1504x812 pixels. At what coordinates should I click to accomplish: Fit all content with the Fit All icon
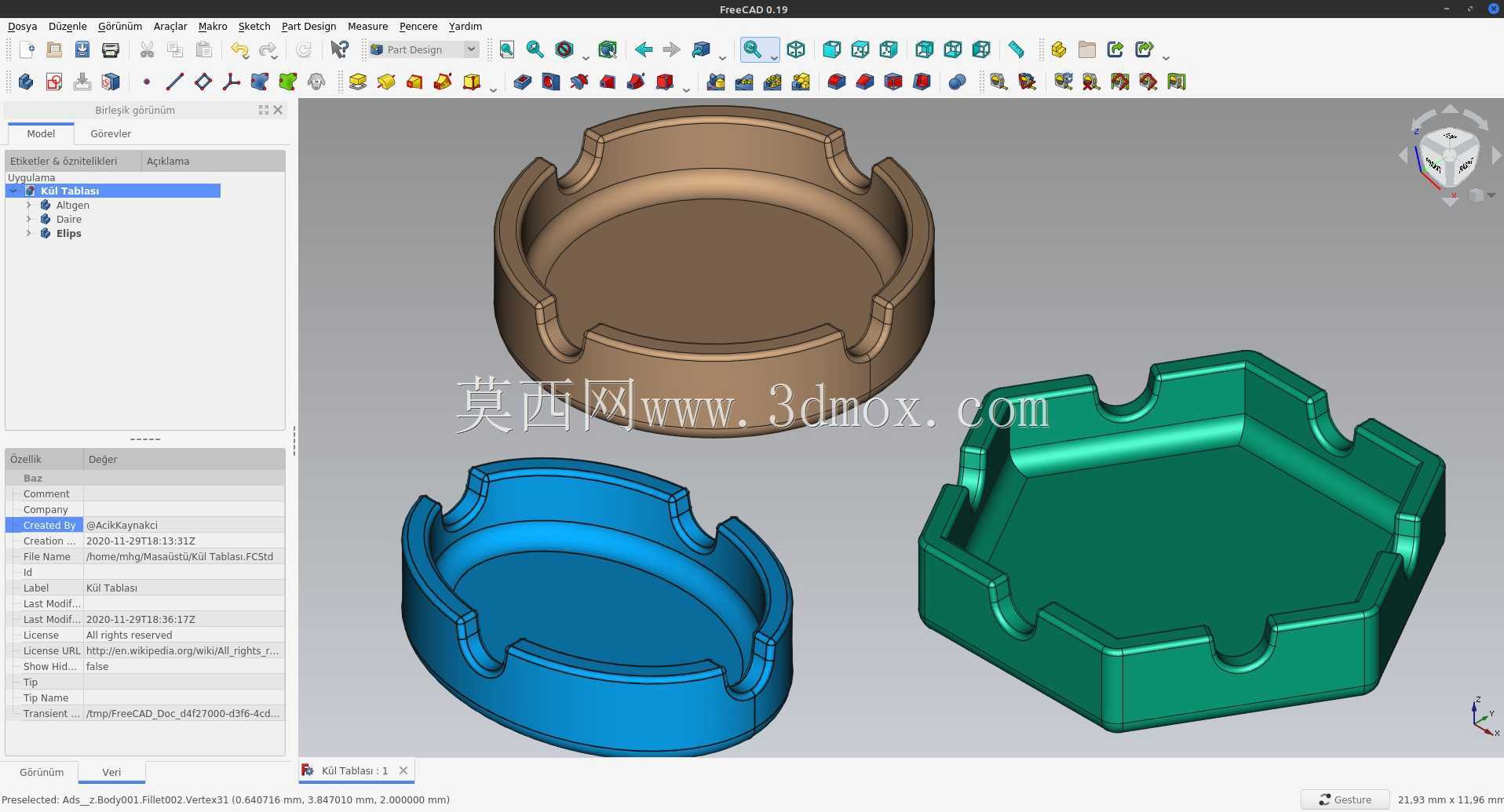coord(507,50)
